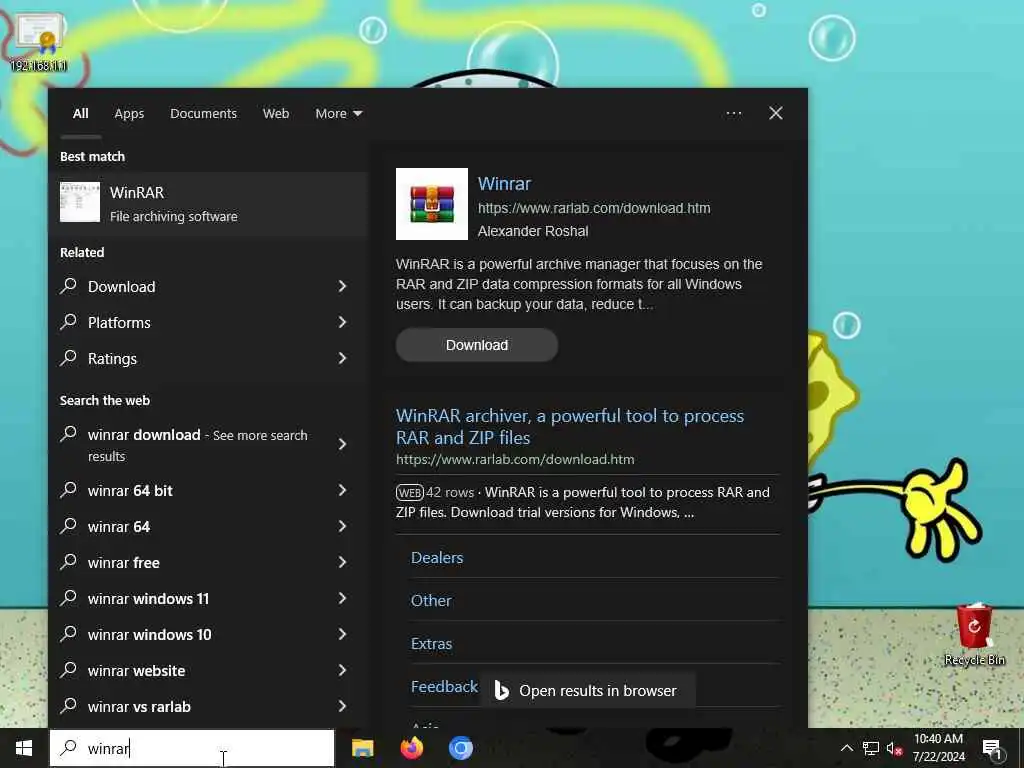Expand the Platforms suggestion arrow
This screenshot has width=1024, height=768.
tap(342, 322)
